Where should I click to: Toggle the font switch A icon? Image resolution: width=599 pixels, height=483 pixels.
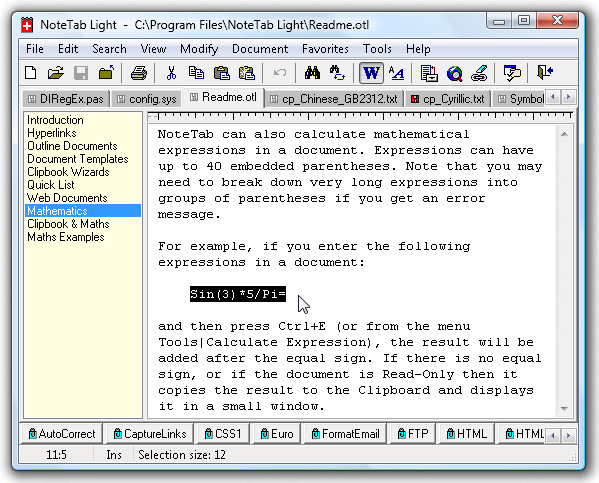pos(397,72)
